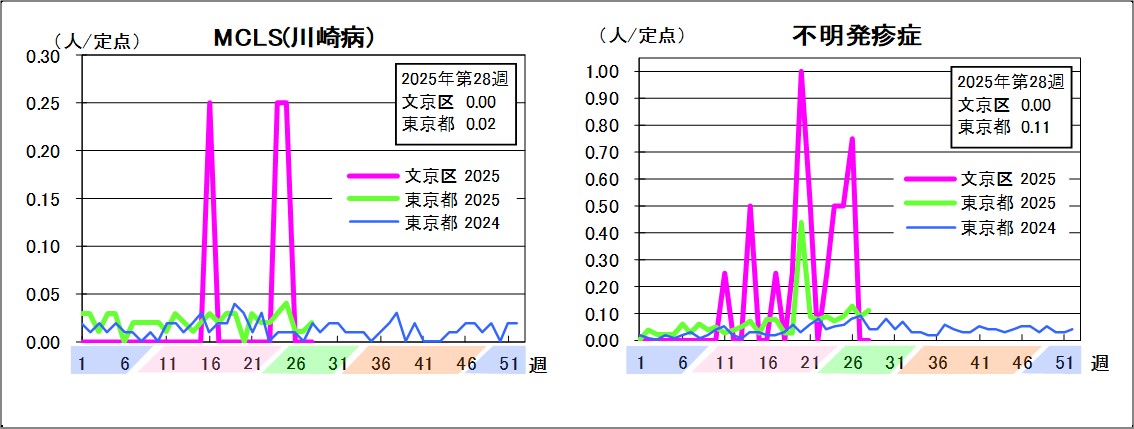Pick the blue legend line in 不明発疹症 chart
This screenshot has height=429, width=1134.
point(929,228)
